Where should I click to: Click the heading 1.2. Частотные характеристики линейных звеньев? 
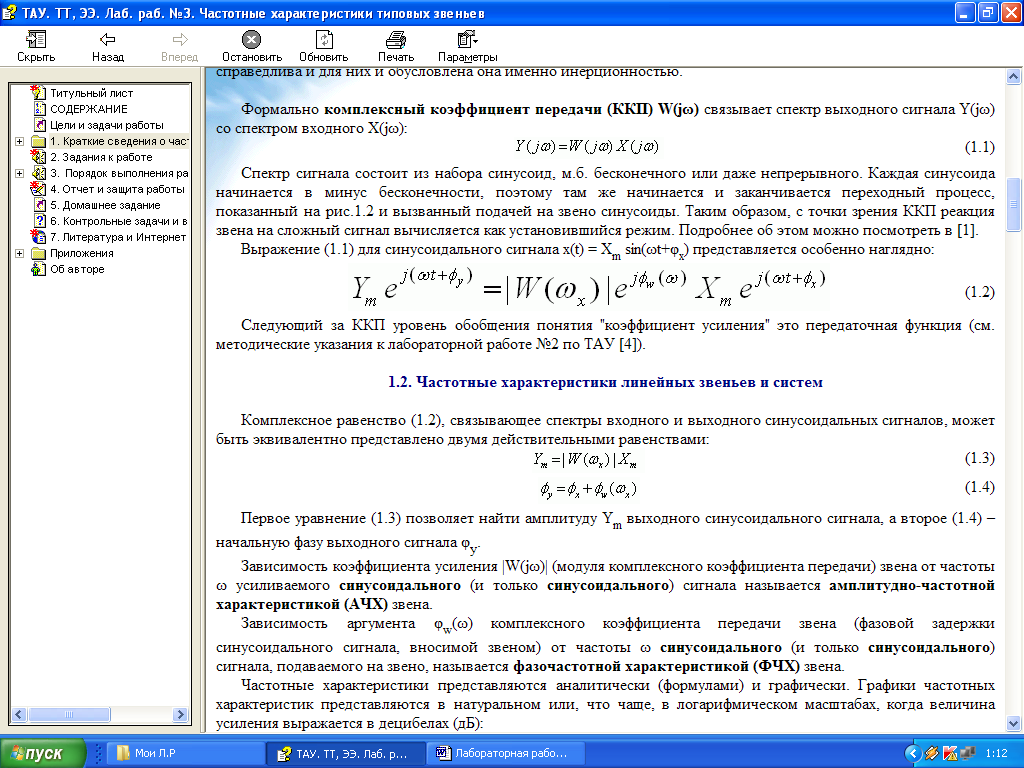click(x=605, y=382)
